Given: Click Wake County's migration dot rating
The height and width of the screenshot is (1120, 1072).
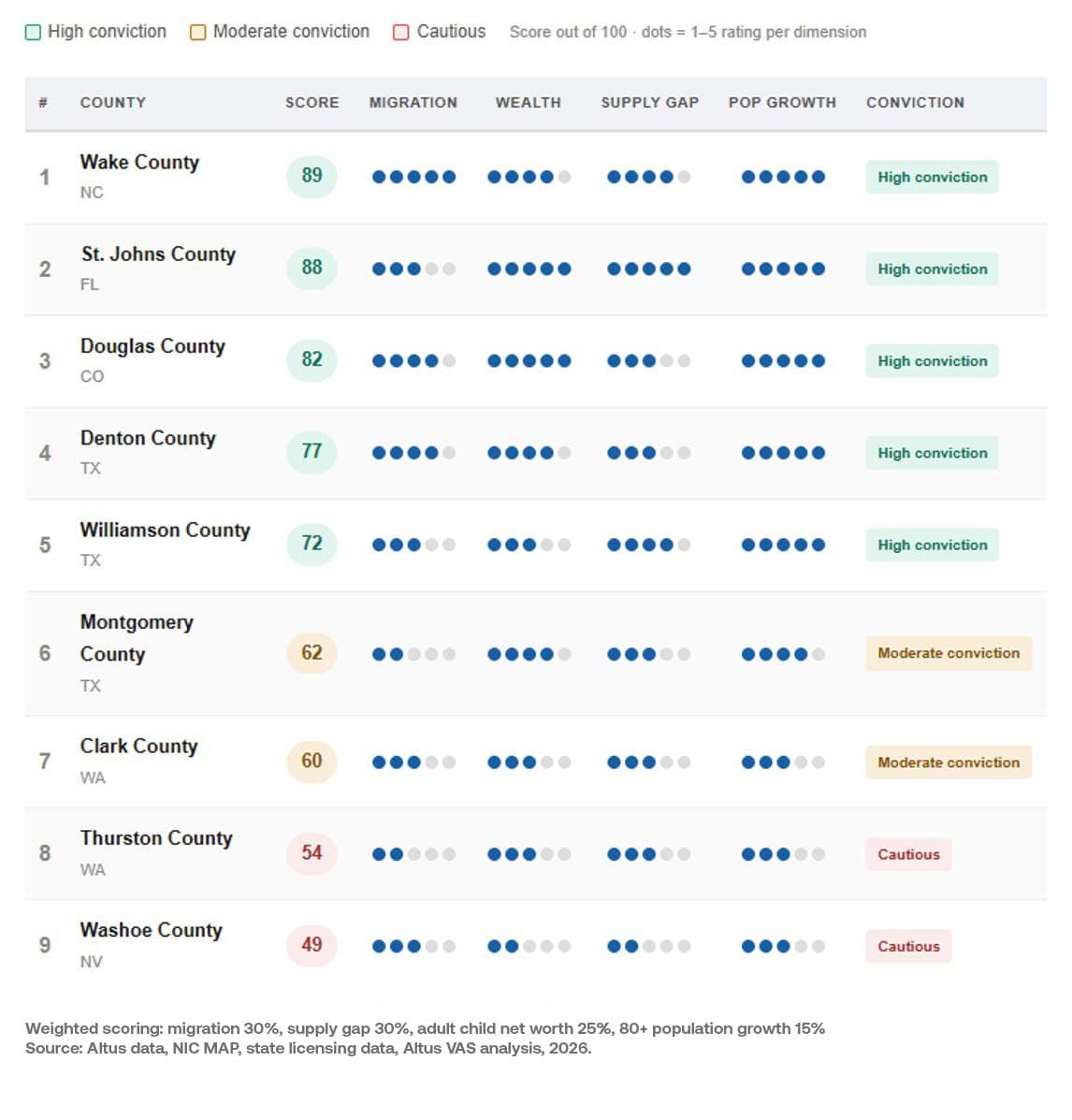Looking at the screenshot, I should point(413,177).
